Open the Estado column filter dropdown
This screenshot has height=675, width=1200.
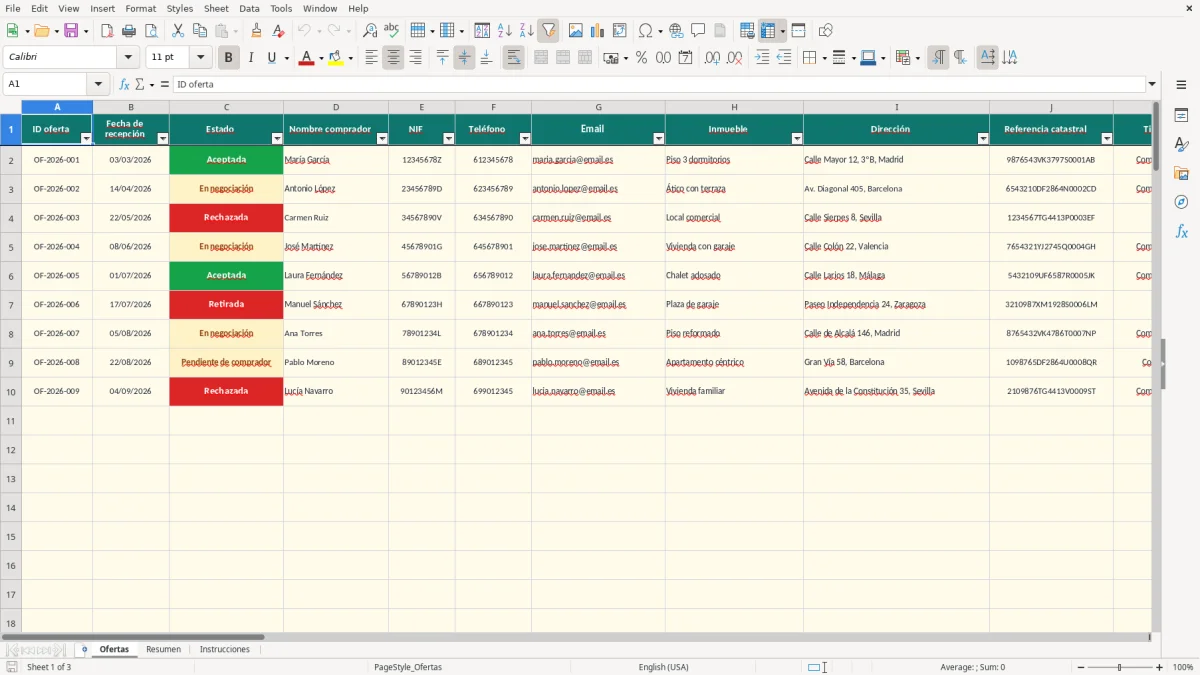(x=276, y=139)
